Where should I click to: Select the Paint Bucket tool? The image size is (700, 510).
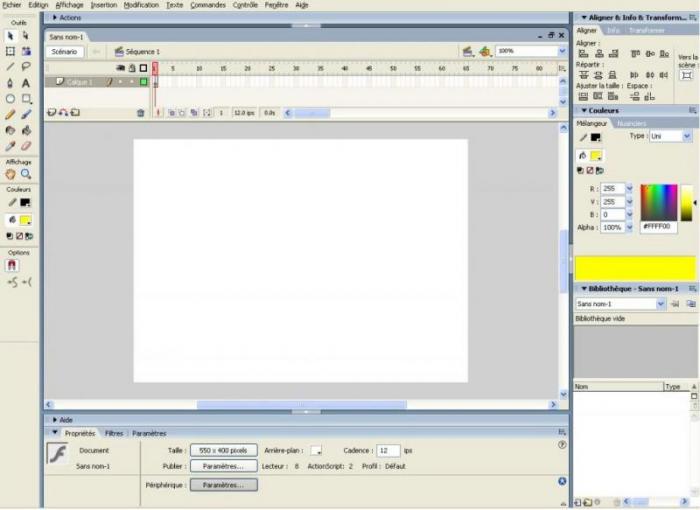(26, 130)
